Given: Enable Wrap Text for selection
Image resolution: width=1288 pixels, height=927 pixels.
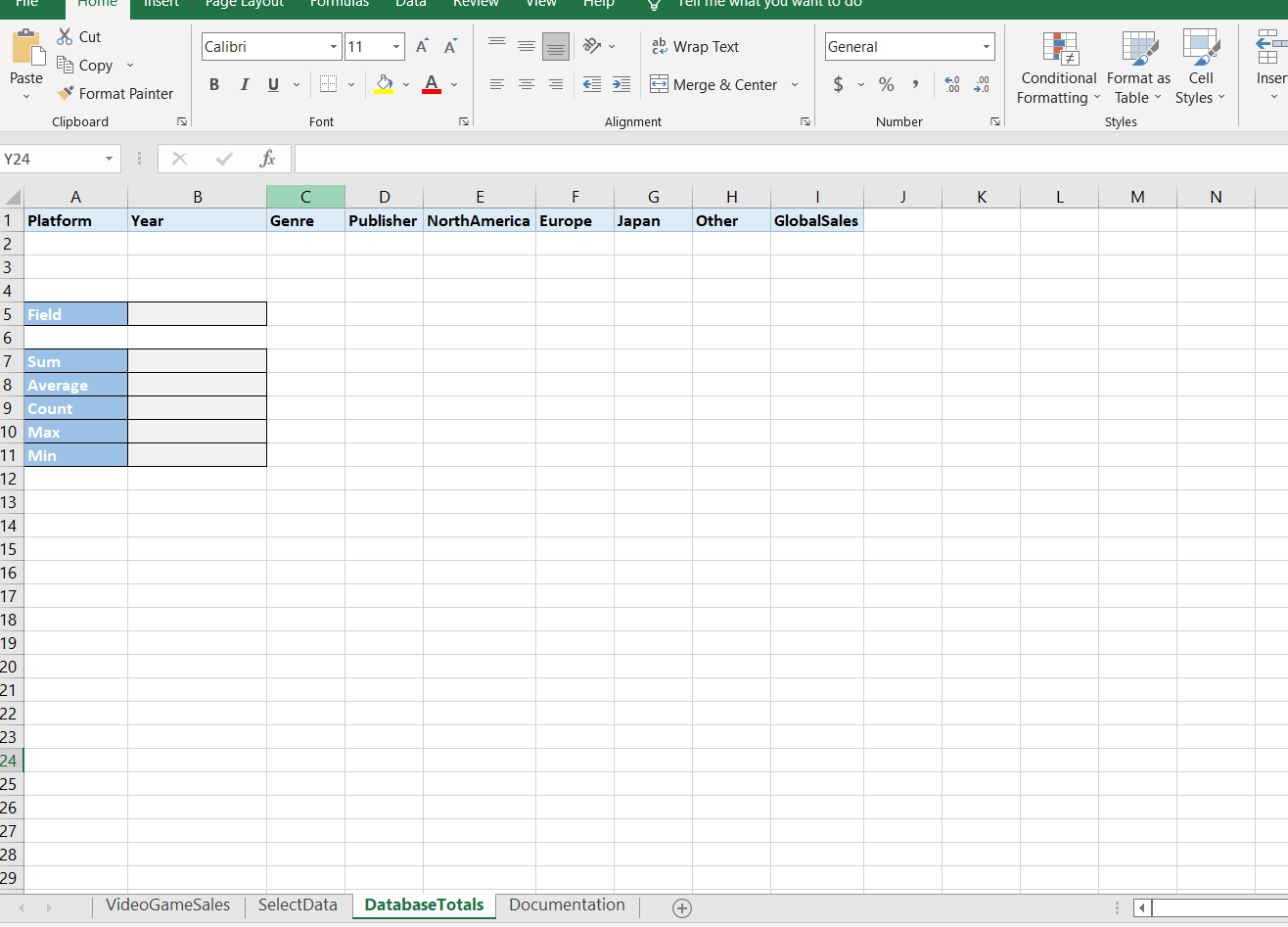Looking at the screenshot, I should pyautogui.click(x=695, y=46).
